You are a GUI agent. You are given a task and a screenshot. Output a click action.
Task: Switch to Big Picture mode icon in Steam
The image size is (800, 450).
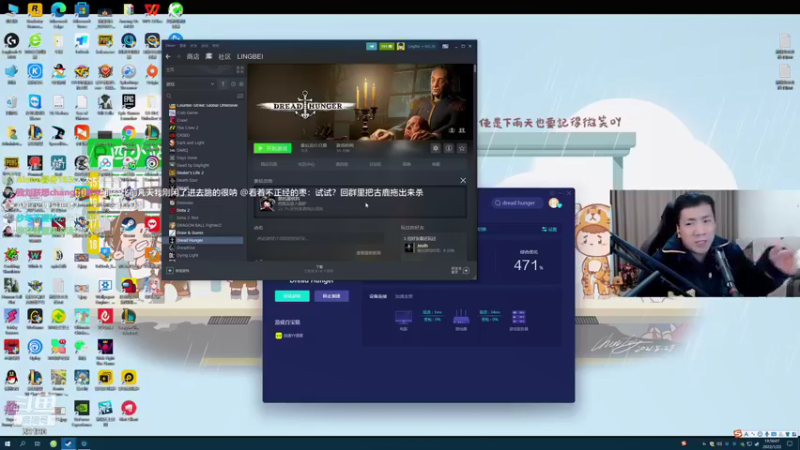[x=445, y=46]
